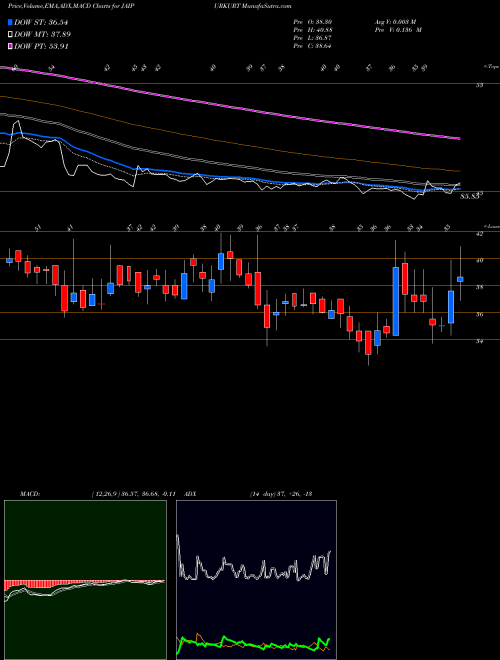
Task: Click the 'MACD:' panel label
Action: click(29, 494)
